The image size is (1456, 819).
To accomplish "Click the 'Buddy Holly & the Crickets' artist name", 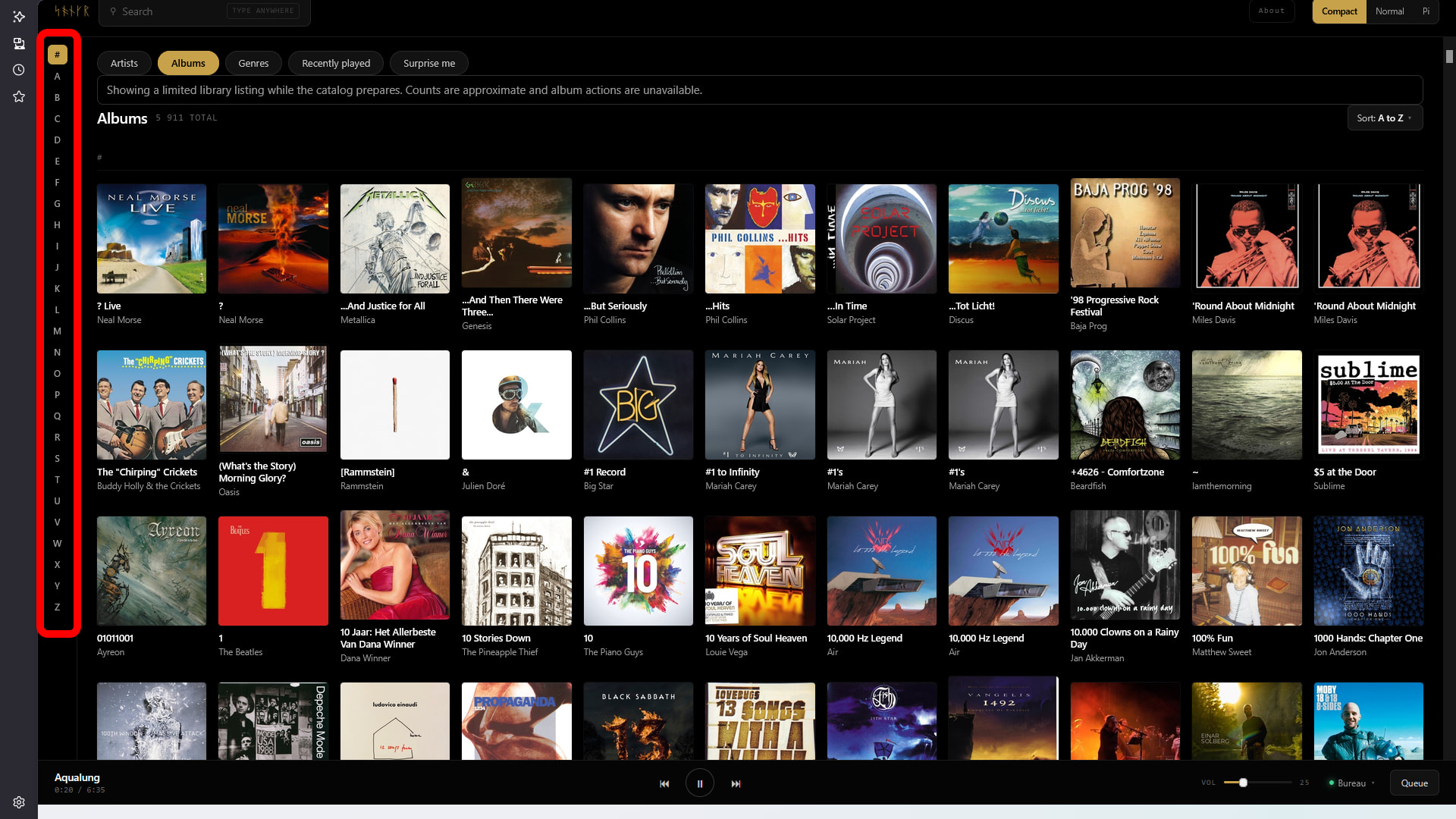I will click(x=149, y=486).
